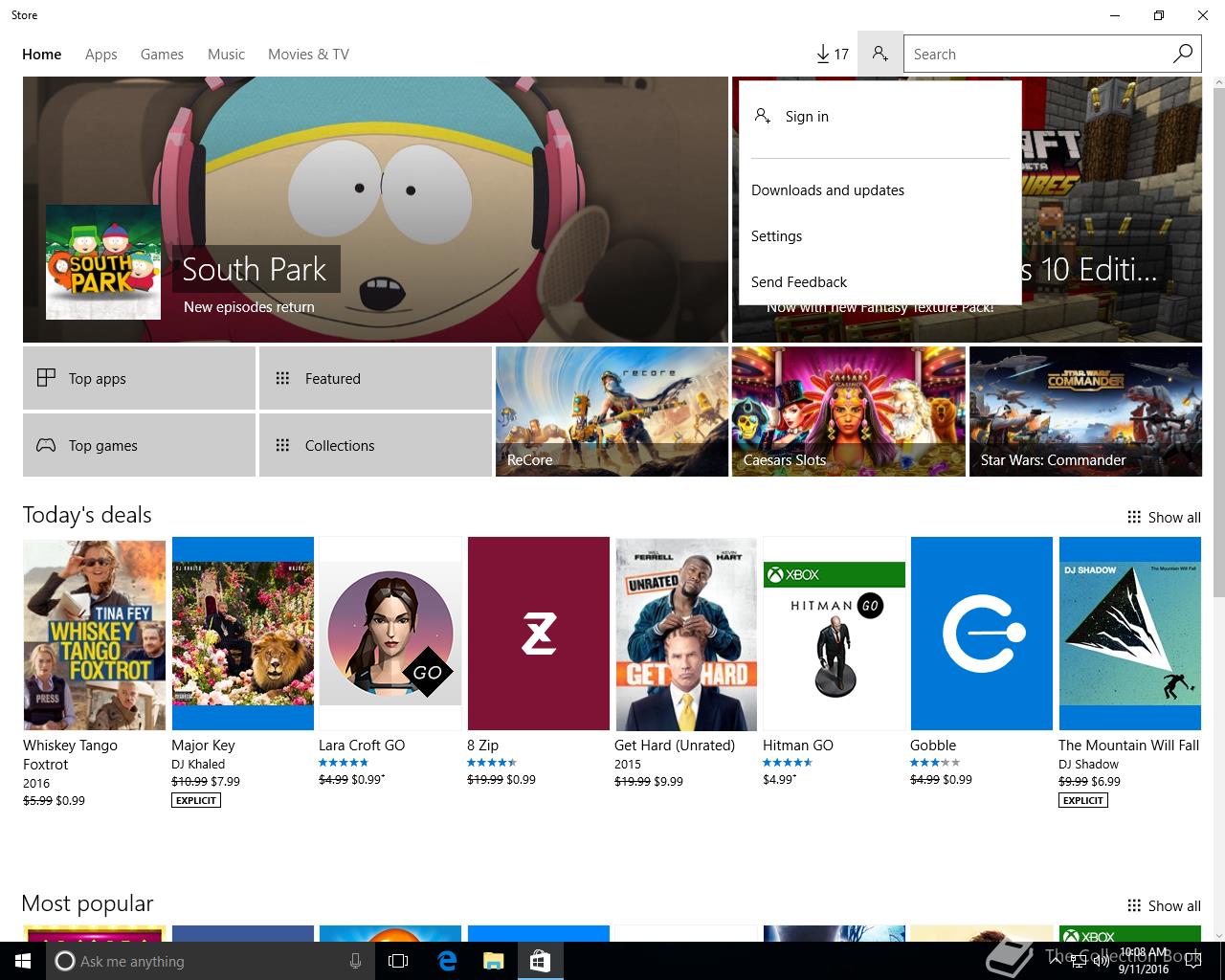This screenshot has width=1225, height=980.
Task: Open the Lara Croft GO app icon
Action: click(x=390, y=634)
